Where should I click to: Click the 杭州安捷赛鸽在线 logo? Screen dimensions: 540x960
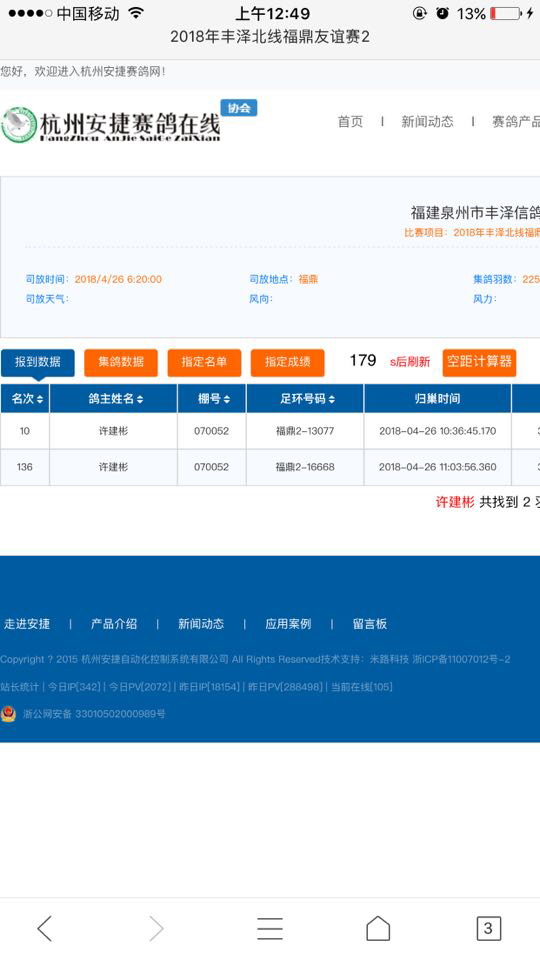tap(111, 124)
